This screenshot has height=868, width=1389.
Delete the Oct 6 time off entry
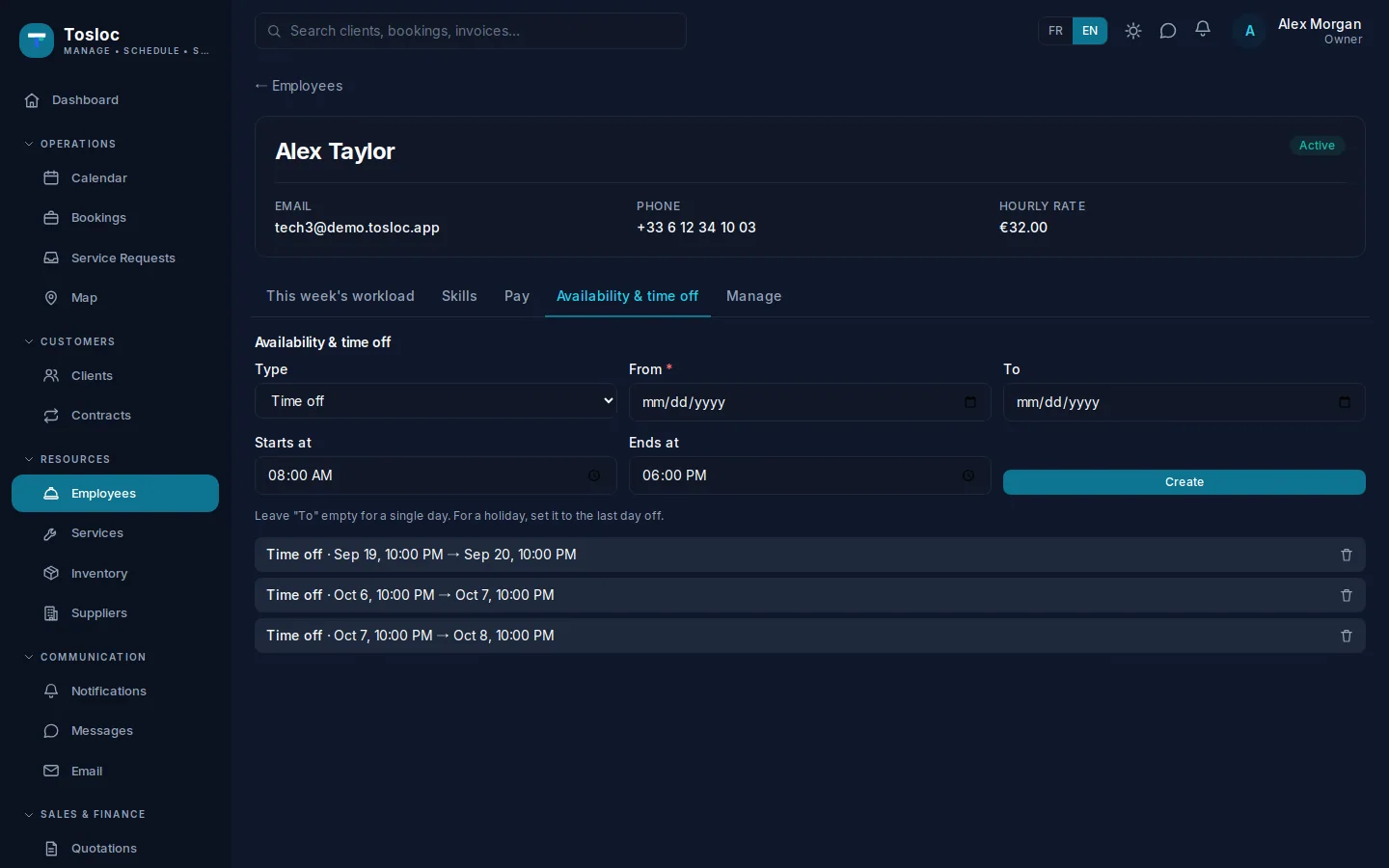[1347, 595]
